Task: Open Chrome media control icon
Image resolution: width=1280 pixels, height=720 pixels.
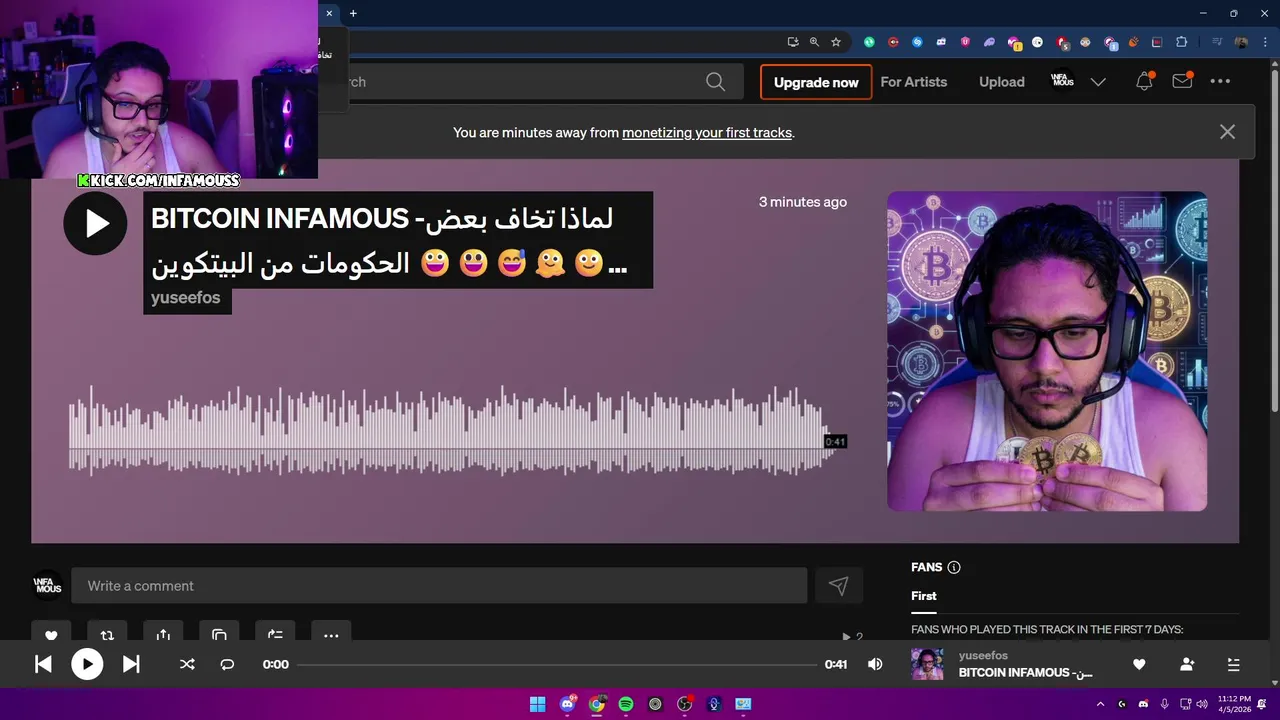Action: click(x=1217, y=42)
